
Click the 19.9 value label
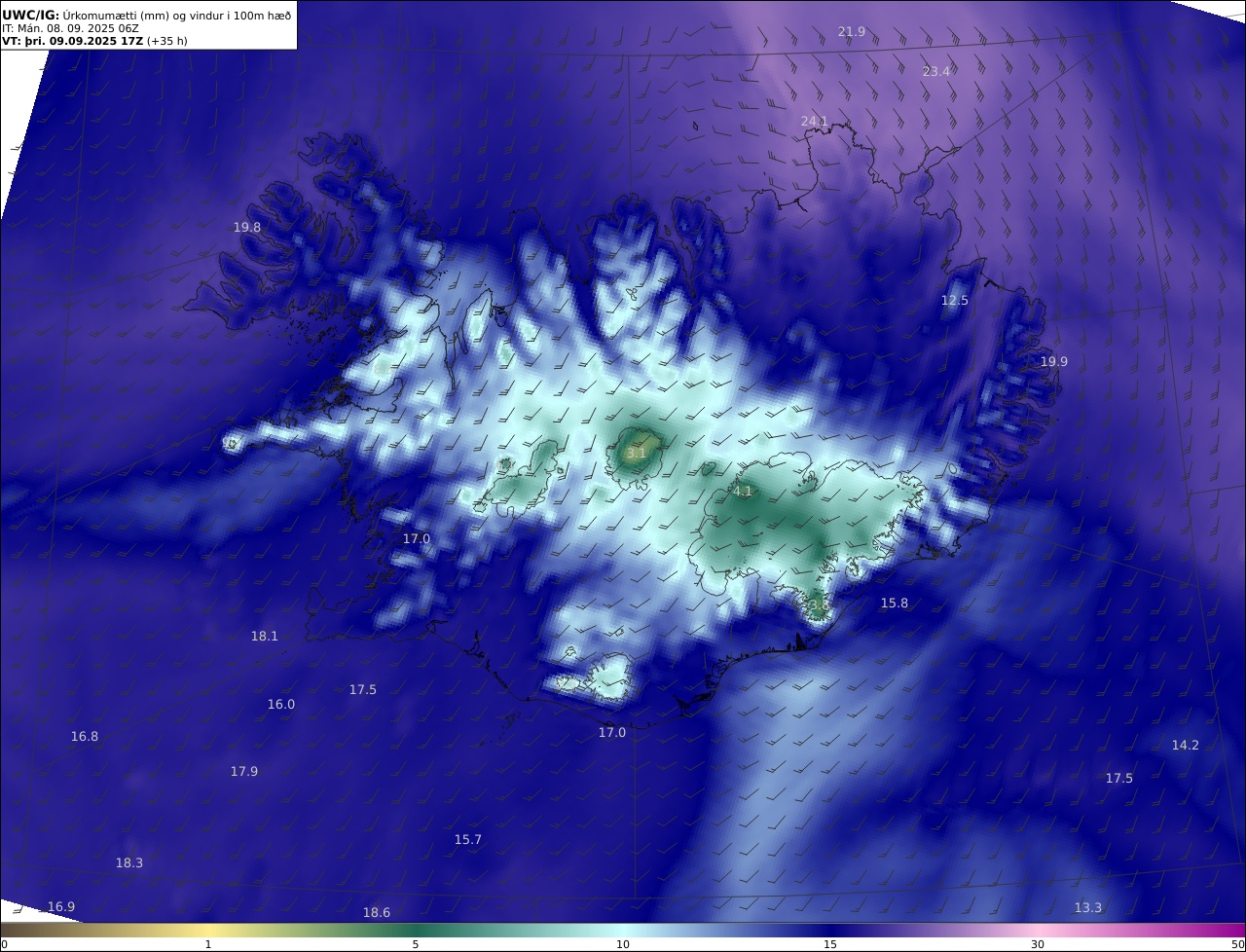click(1054, 361)
